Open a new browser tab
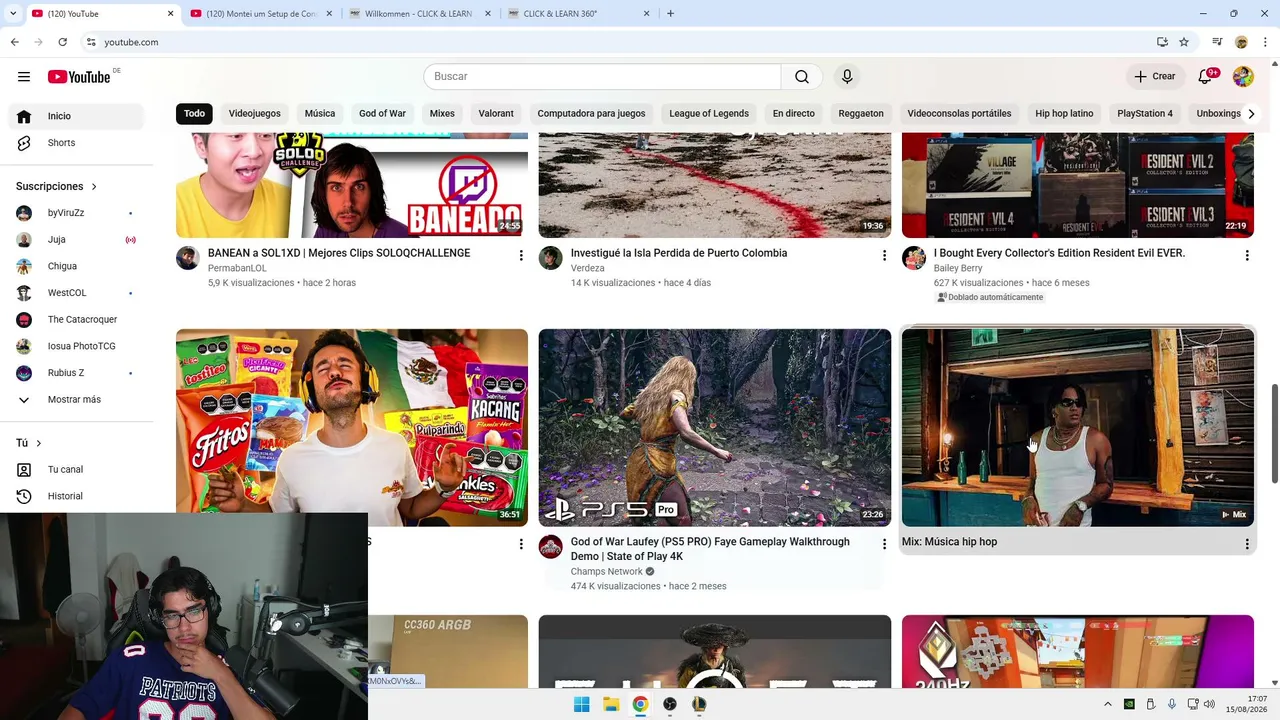 click(670, 14)
